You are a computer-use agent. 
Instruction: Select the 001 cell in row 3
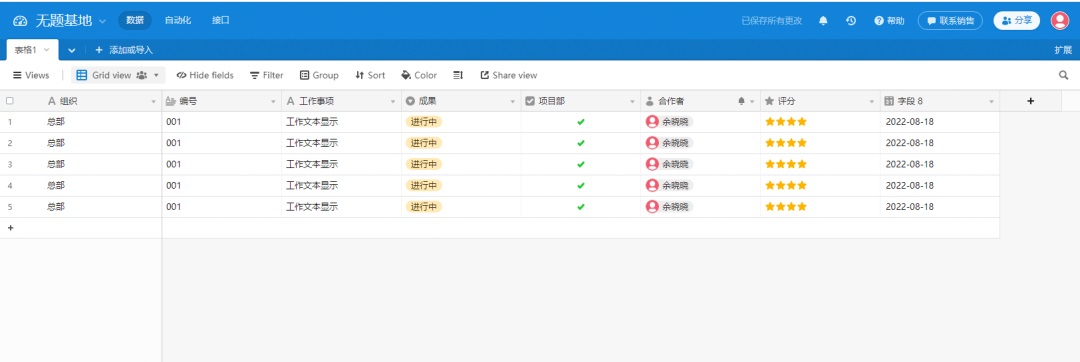click(x=222, y=164)
